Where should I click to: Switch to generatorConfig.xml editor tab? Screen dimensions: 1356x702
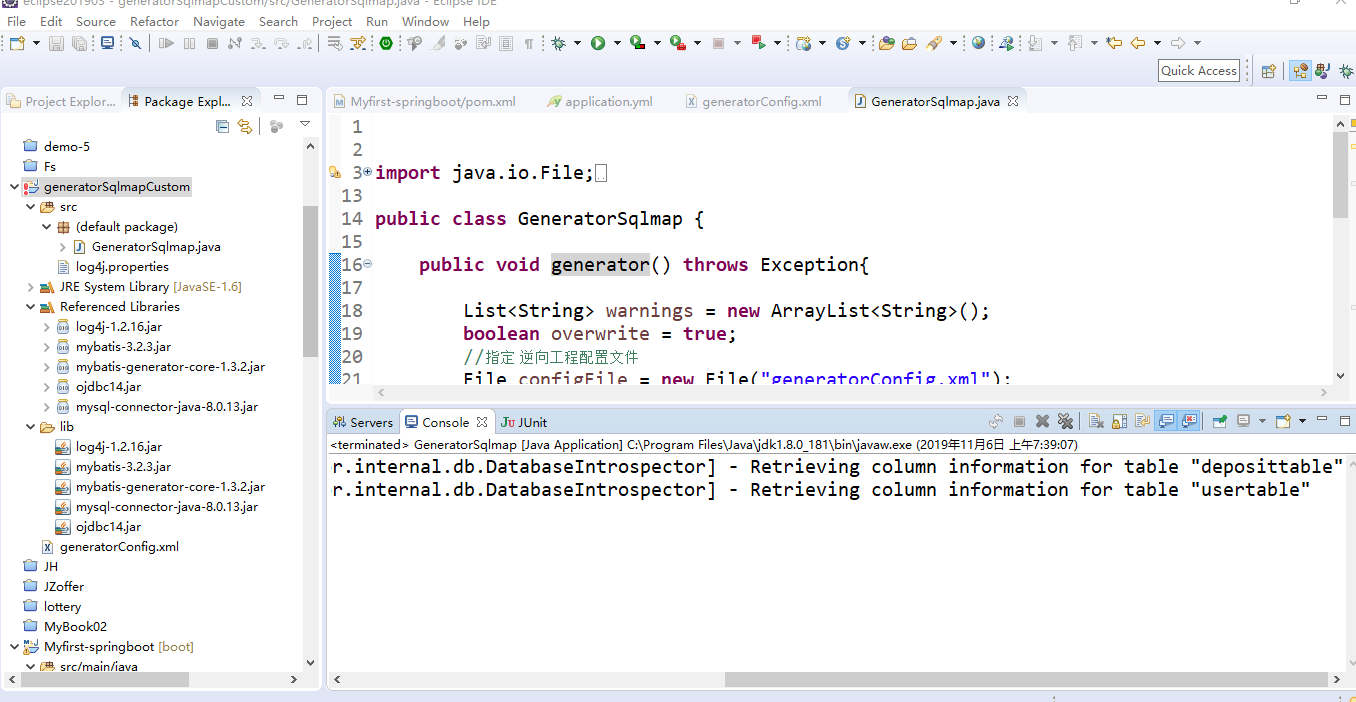coord(753,101)
